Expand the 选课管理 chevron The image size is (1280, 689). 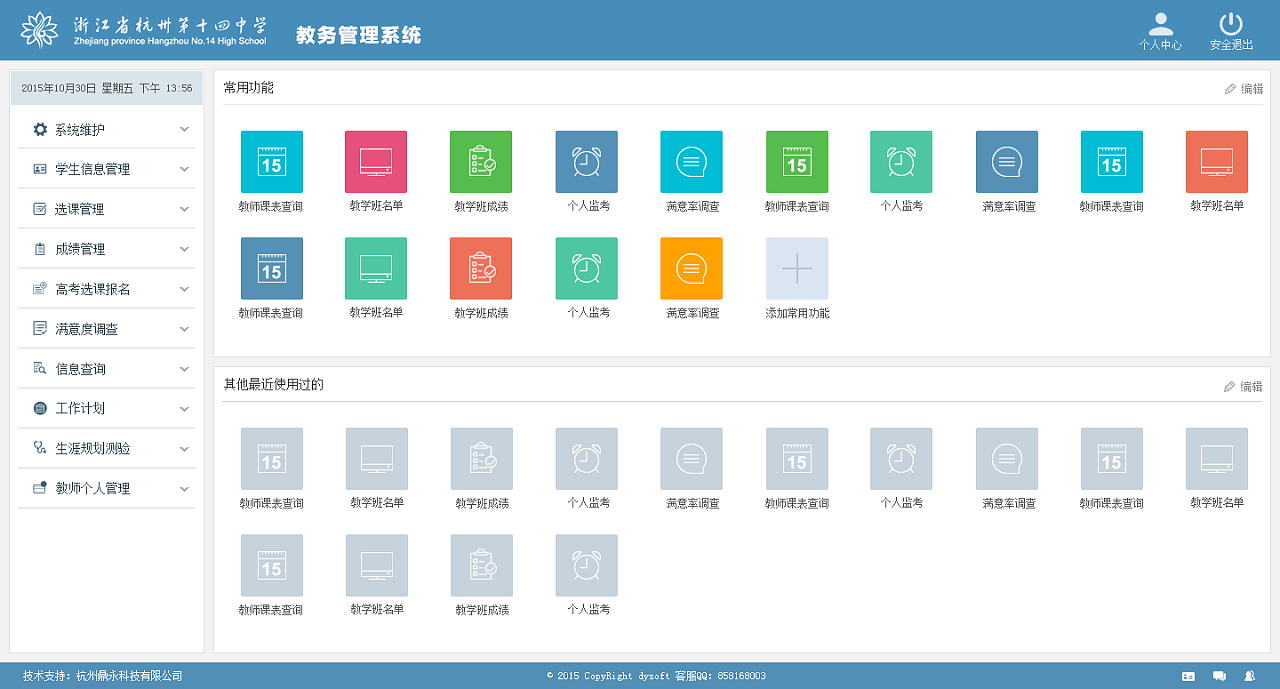coord(184,209)
